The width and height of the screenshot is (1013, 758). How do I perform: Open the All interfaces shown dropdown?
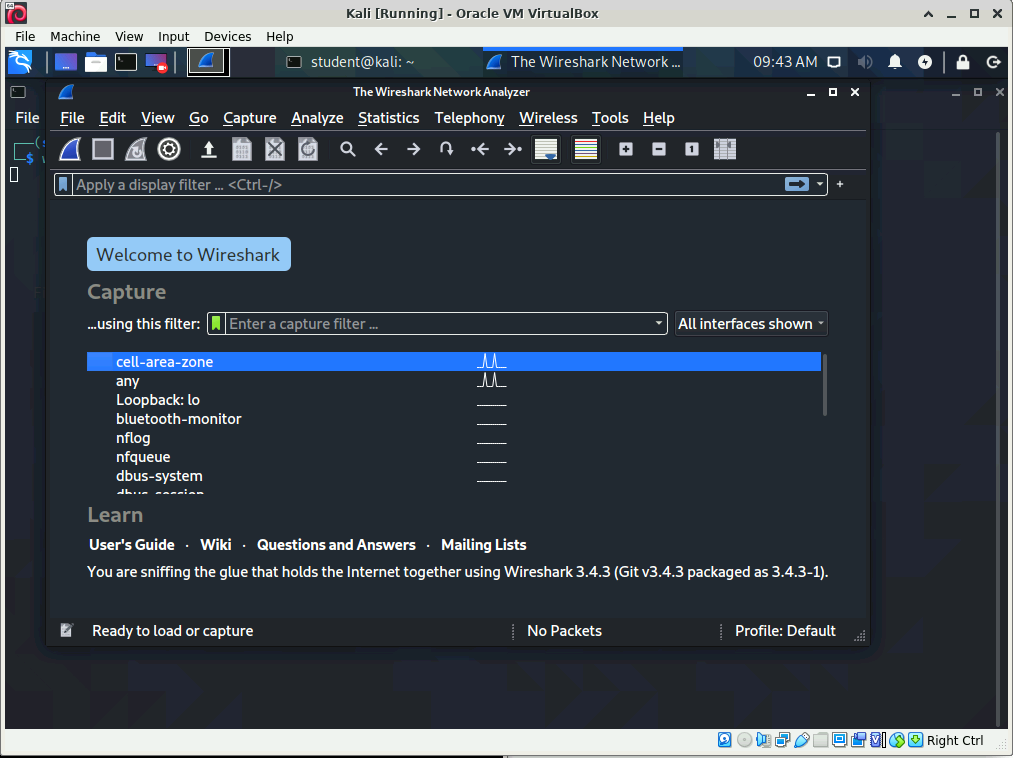click(x=751, y=324)
